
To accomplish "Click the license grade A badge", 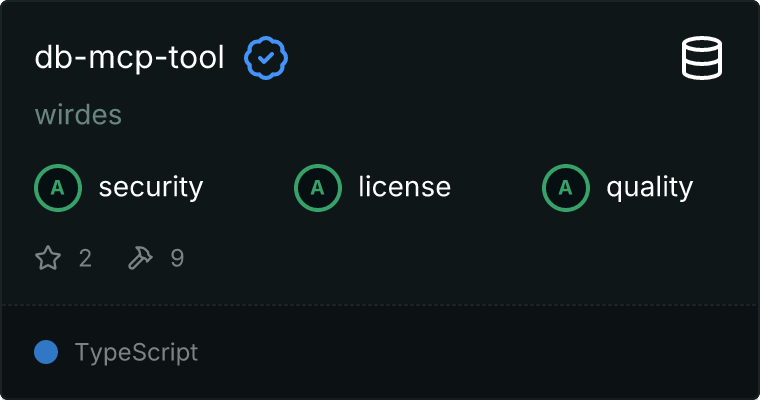I will click(318, 187).
